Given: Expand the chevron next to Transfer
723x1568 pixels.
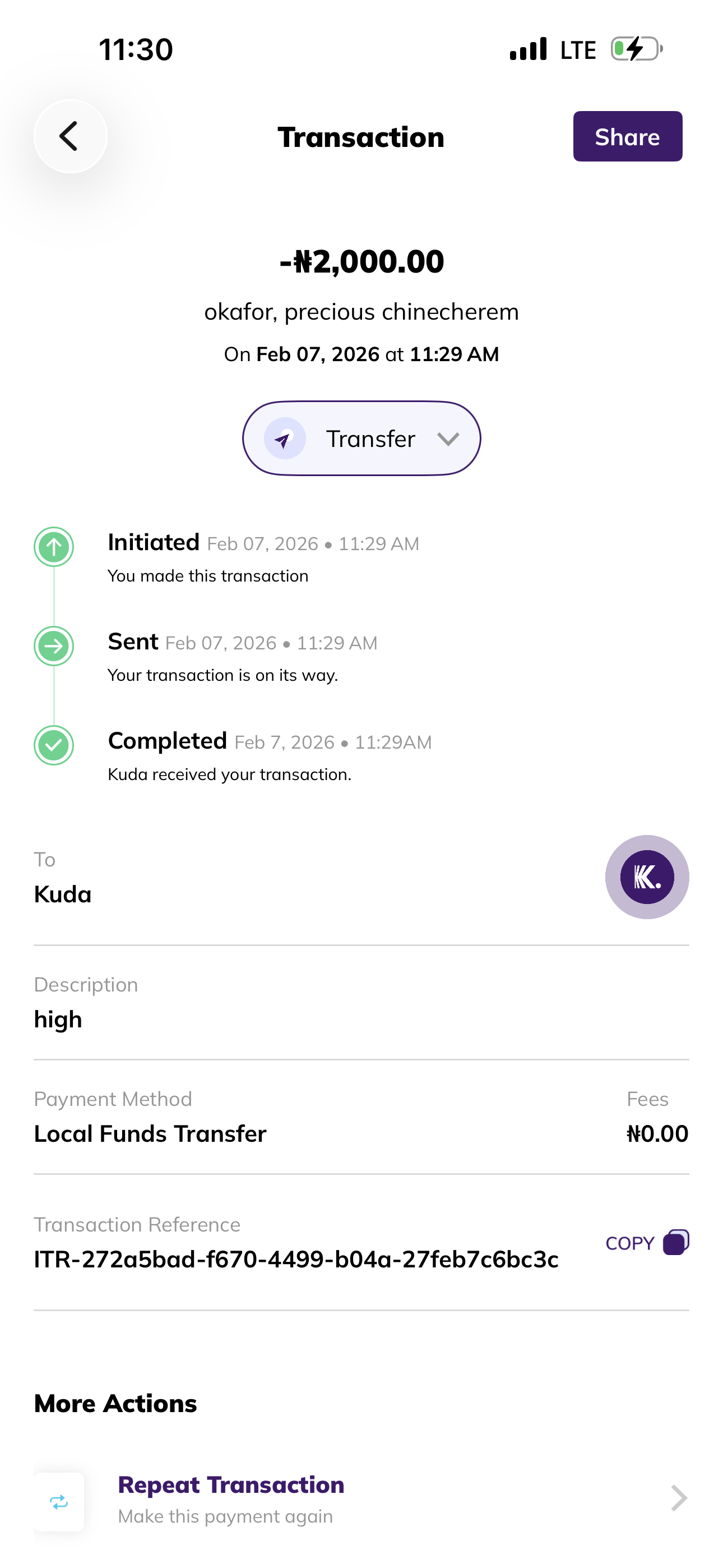Looking at the screenshot, I should pyautogui.click(x=448, y=439).
